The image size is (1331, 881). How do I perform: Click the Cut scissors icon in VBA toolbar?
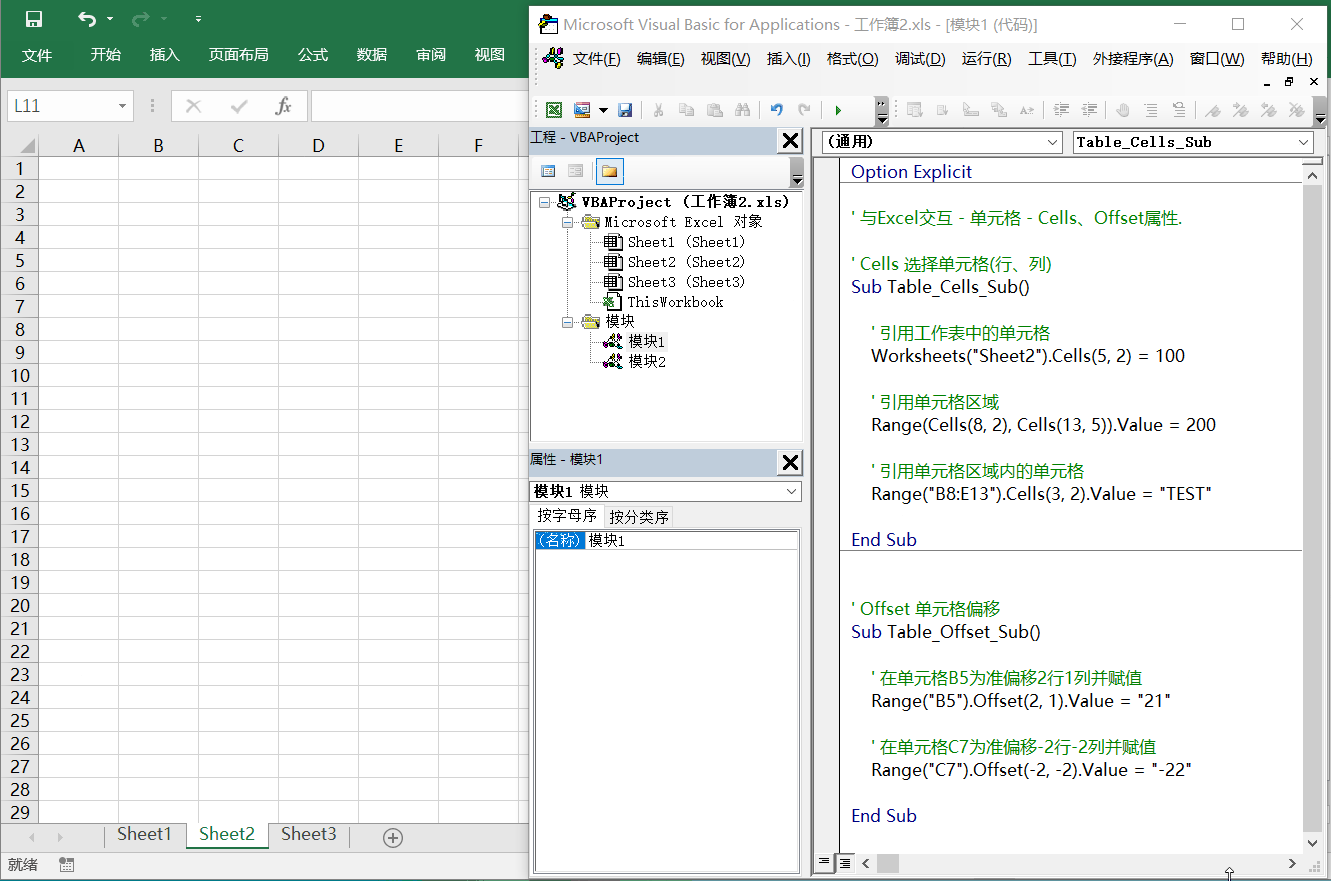pyautogui.click(x=658, y=110)
